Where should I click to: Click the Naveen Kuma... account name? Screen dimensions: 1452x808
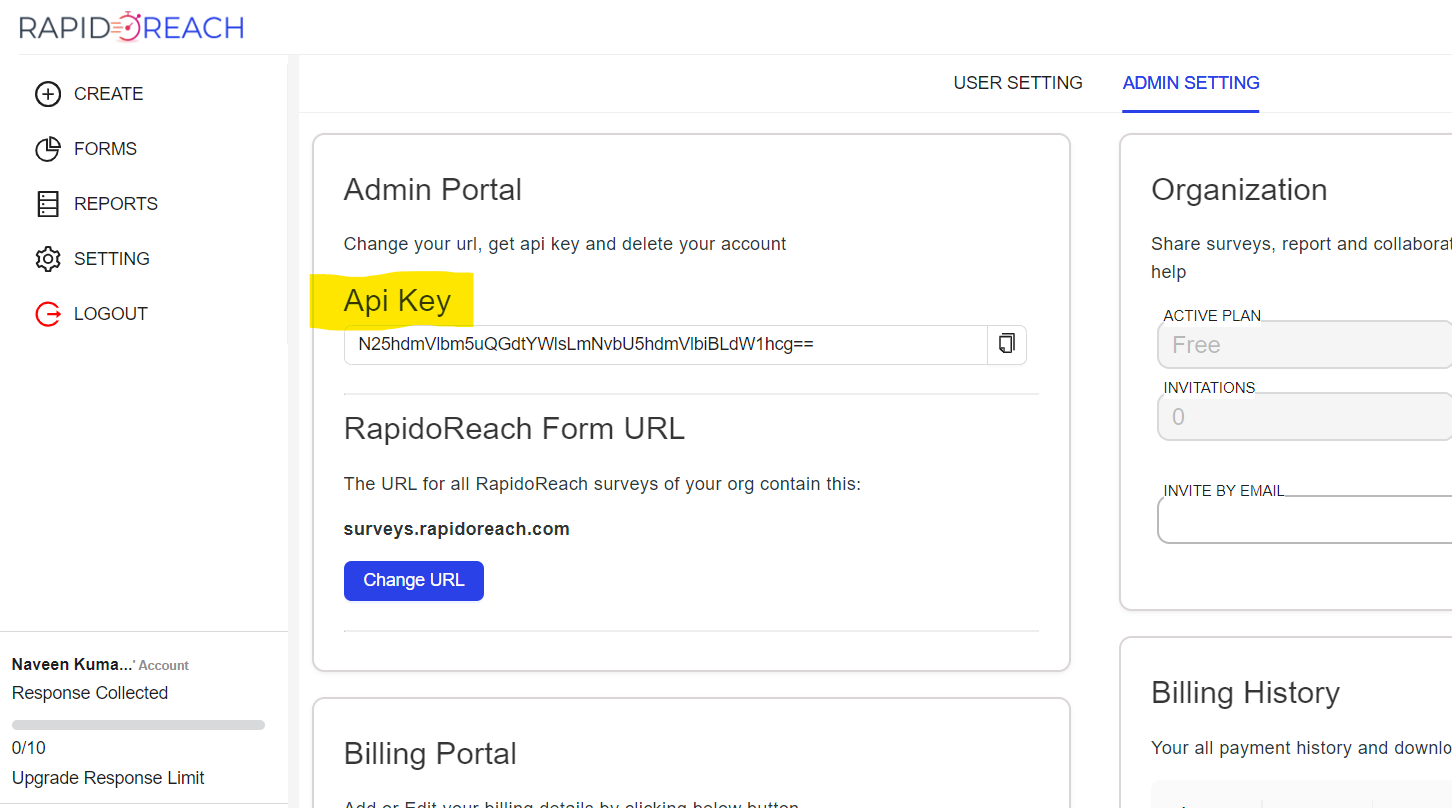[x=72, y=665]
